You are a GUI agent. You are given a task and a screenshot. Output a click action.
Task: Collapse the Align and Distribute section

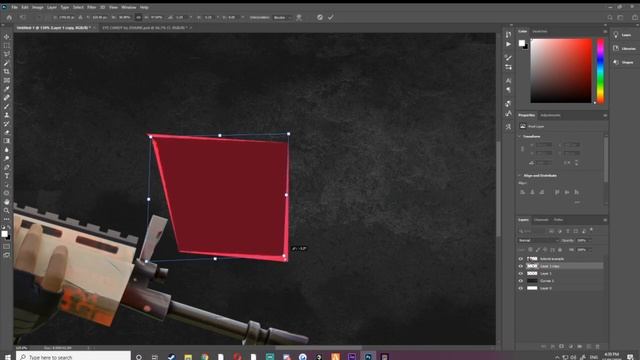520,176
